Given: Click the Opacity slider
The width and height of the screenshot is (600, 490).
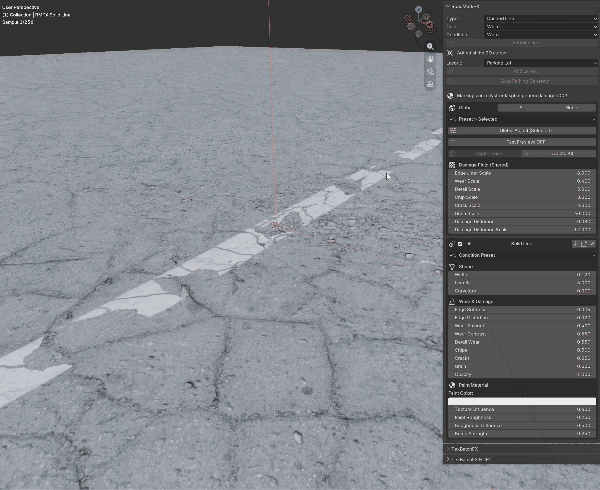Looking at the screenshot, I should click(x=522, y=374).
